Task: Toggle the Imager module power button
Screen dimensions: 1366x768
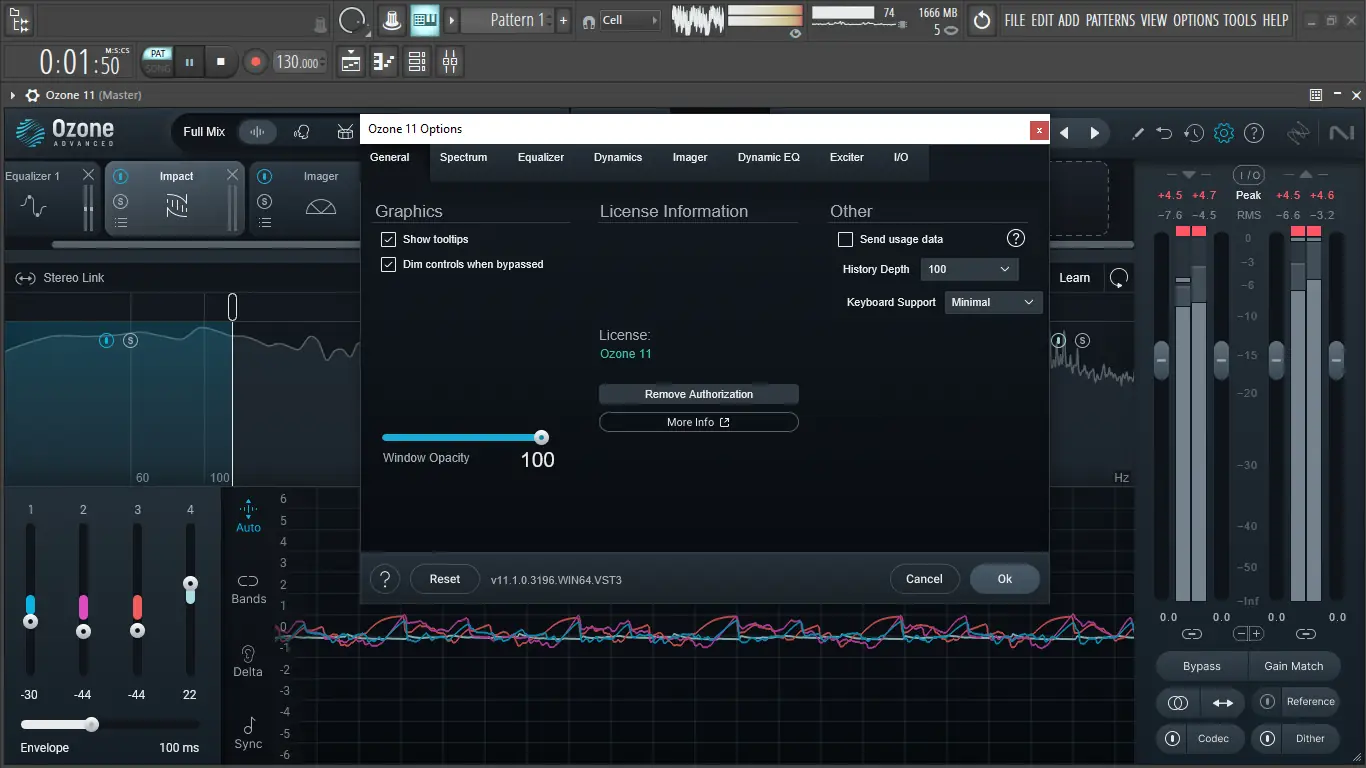Action: coord(264,177)
